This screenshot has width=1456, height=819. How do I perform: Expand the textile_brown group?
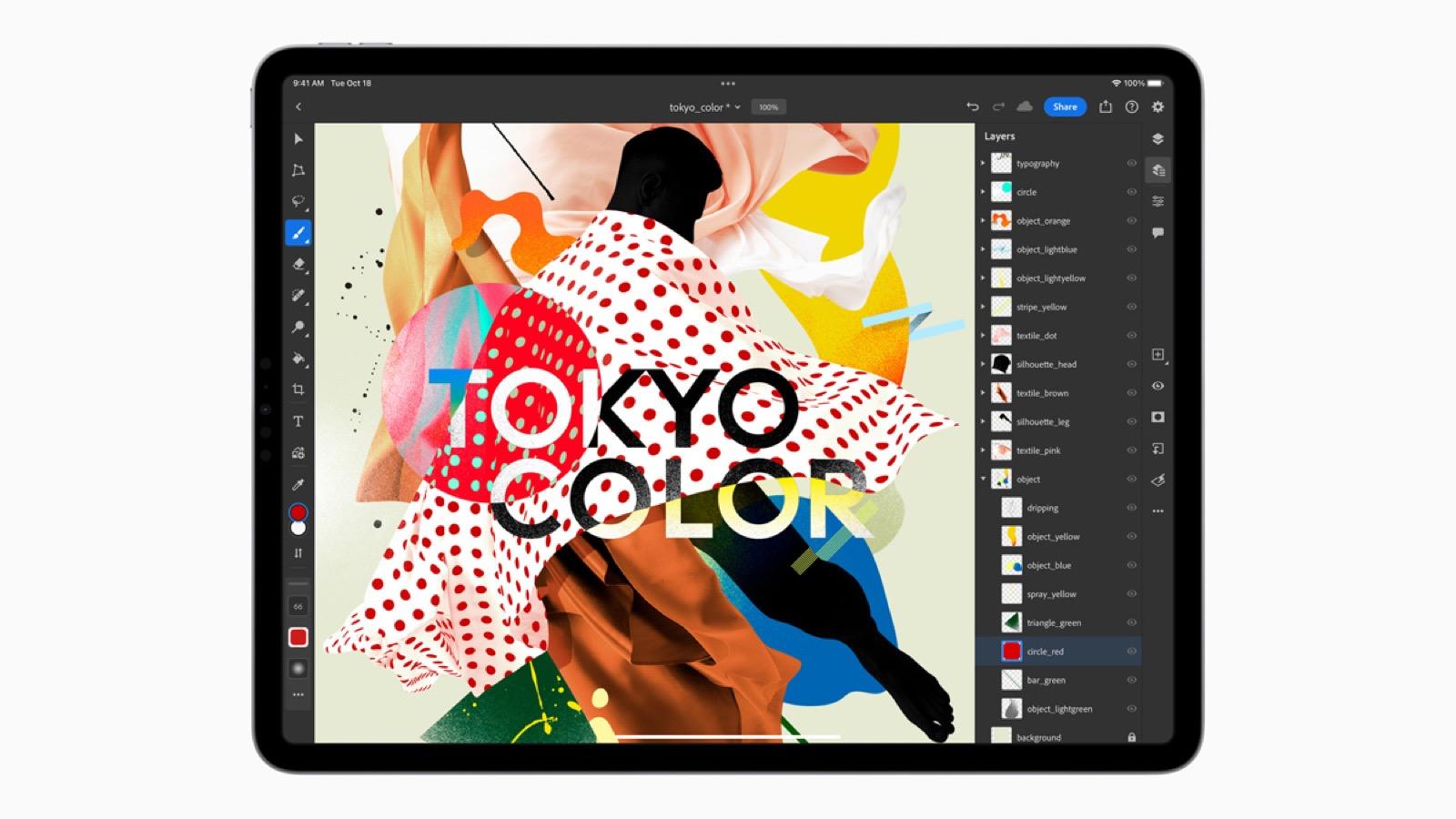pos(983,393)
